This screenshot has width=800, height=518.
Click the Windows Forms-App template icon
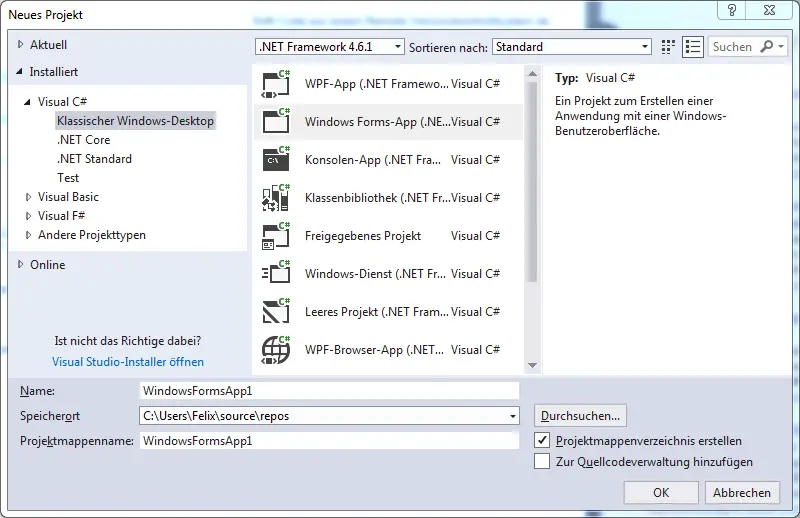click(x=276, y=122)
